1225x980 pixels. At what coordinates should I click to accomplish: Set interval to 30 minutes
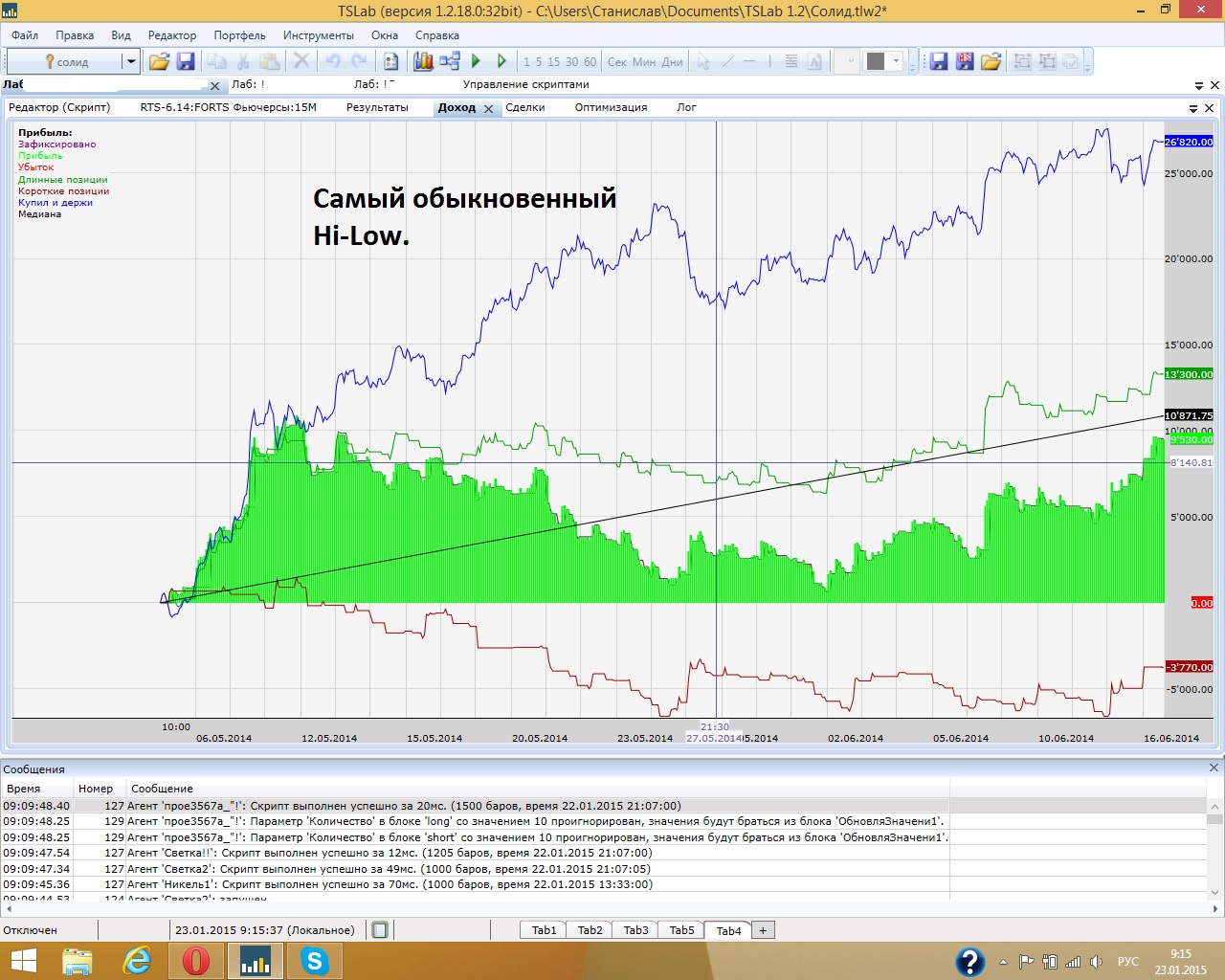pos(571,61)
